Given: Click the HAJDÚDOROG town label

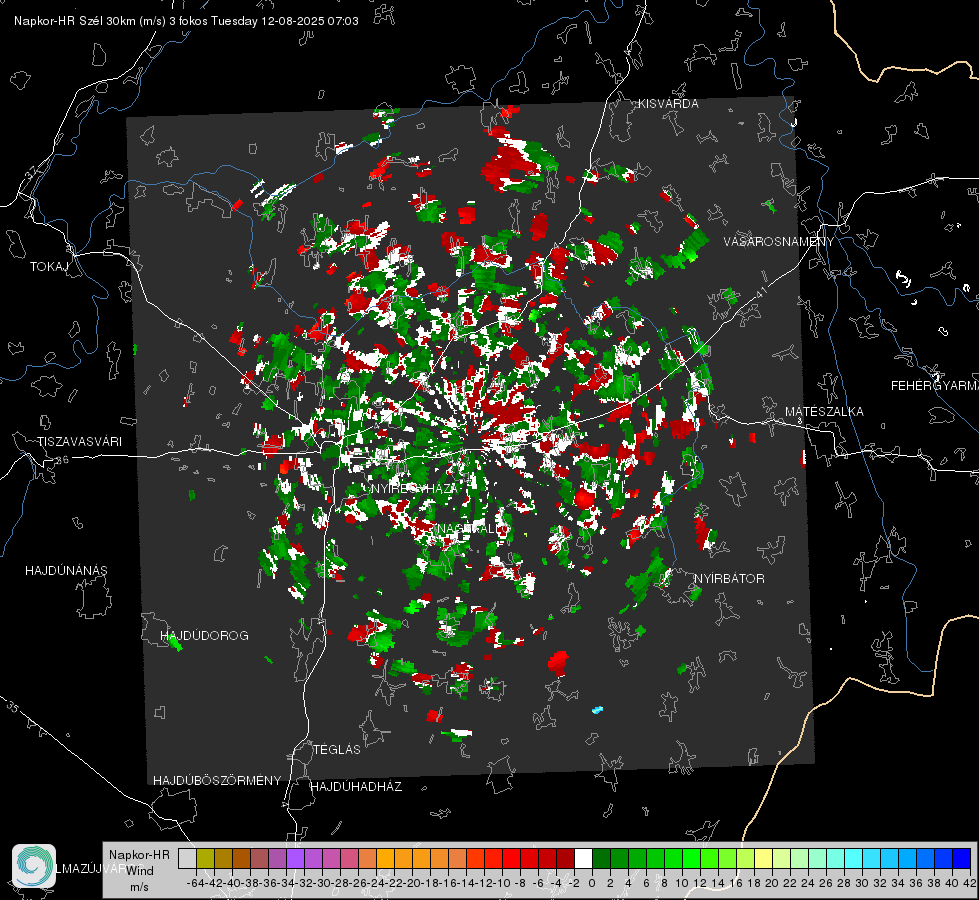Looking at the screenshot, I should click(204, 635).
